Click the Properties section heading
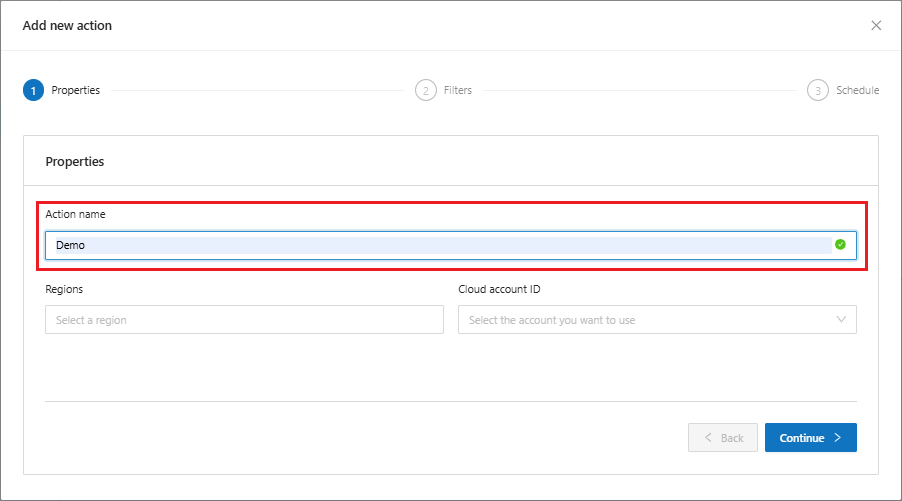This screenshot has width=902, height=501. click(x=75, y=161)
